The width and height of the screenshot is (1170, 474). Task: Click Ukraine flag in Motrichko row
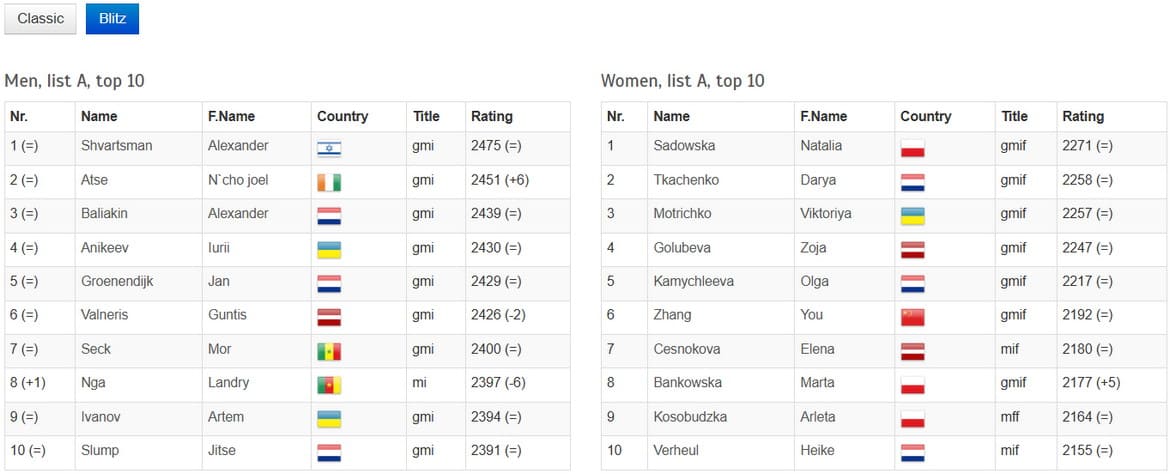pos(912,216)
